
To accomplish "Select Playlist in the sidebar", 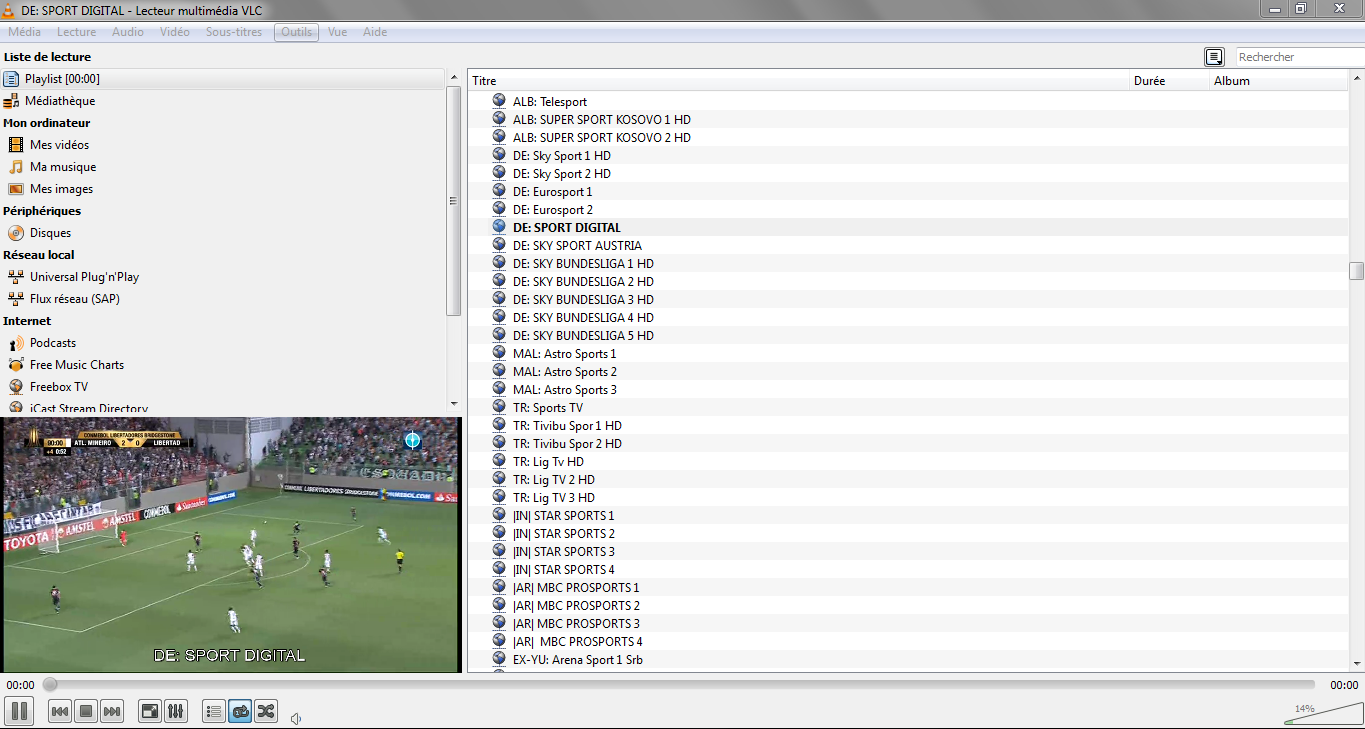I will [x=222, y=79].
